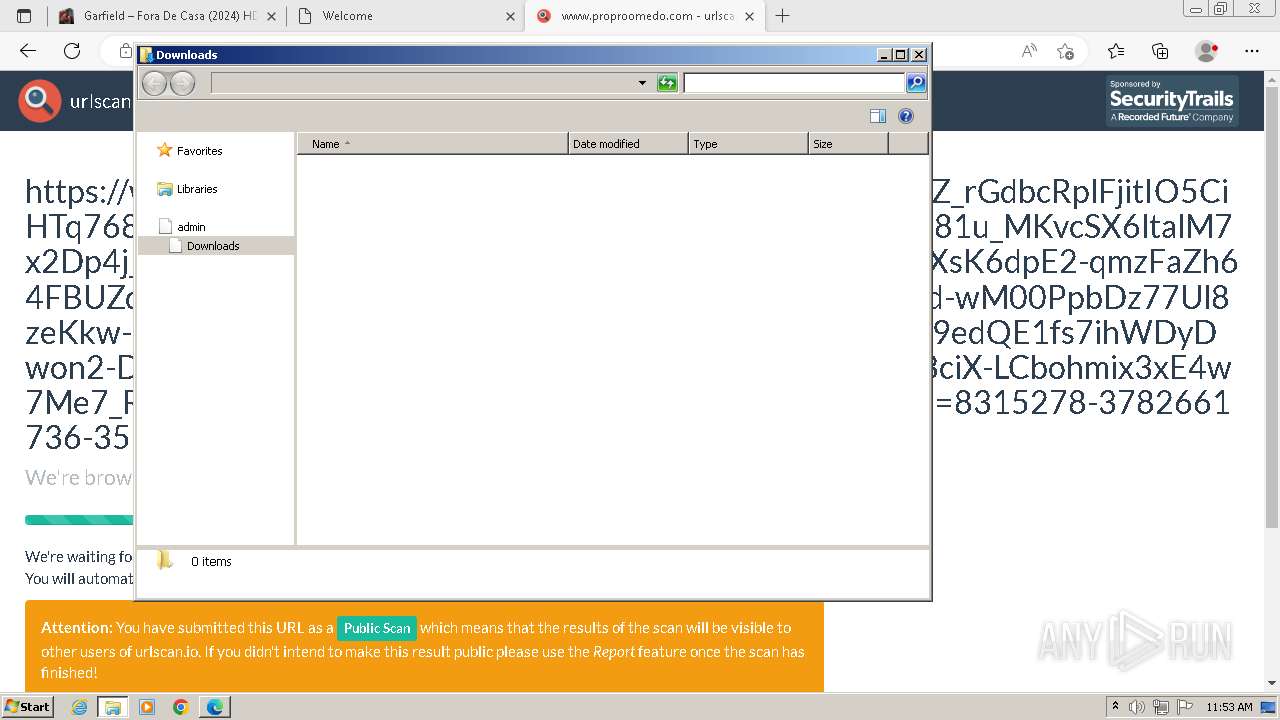Open the network tray icon
The height and width of the screenshot is (720, 1280).
[x=1161, y=707]
